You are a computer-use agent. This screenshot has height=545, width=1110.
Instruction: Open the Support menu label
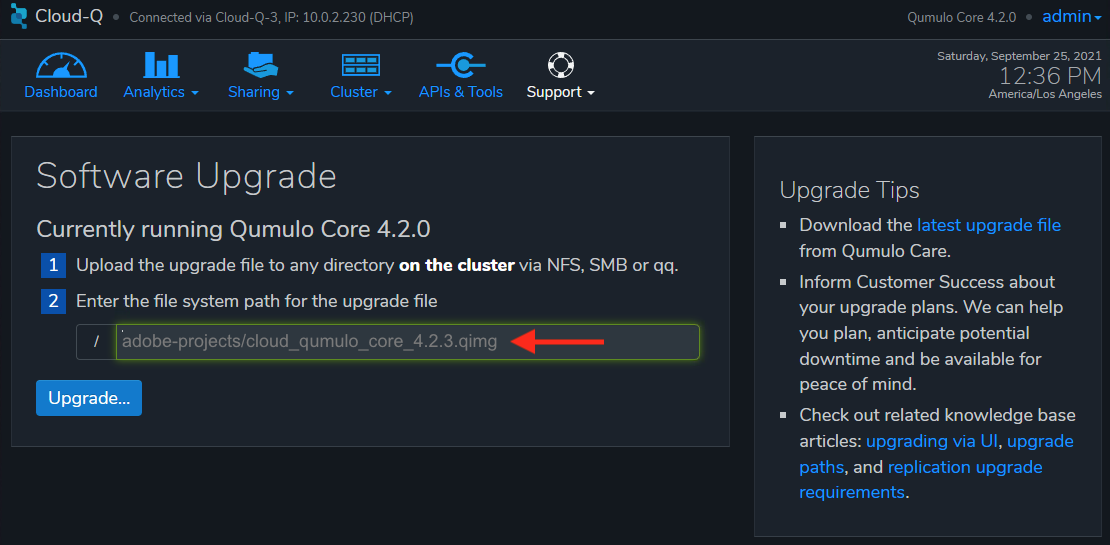(x=560, y=92)
